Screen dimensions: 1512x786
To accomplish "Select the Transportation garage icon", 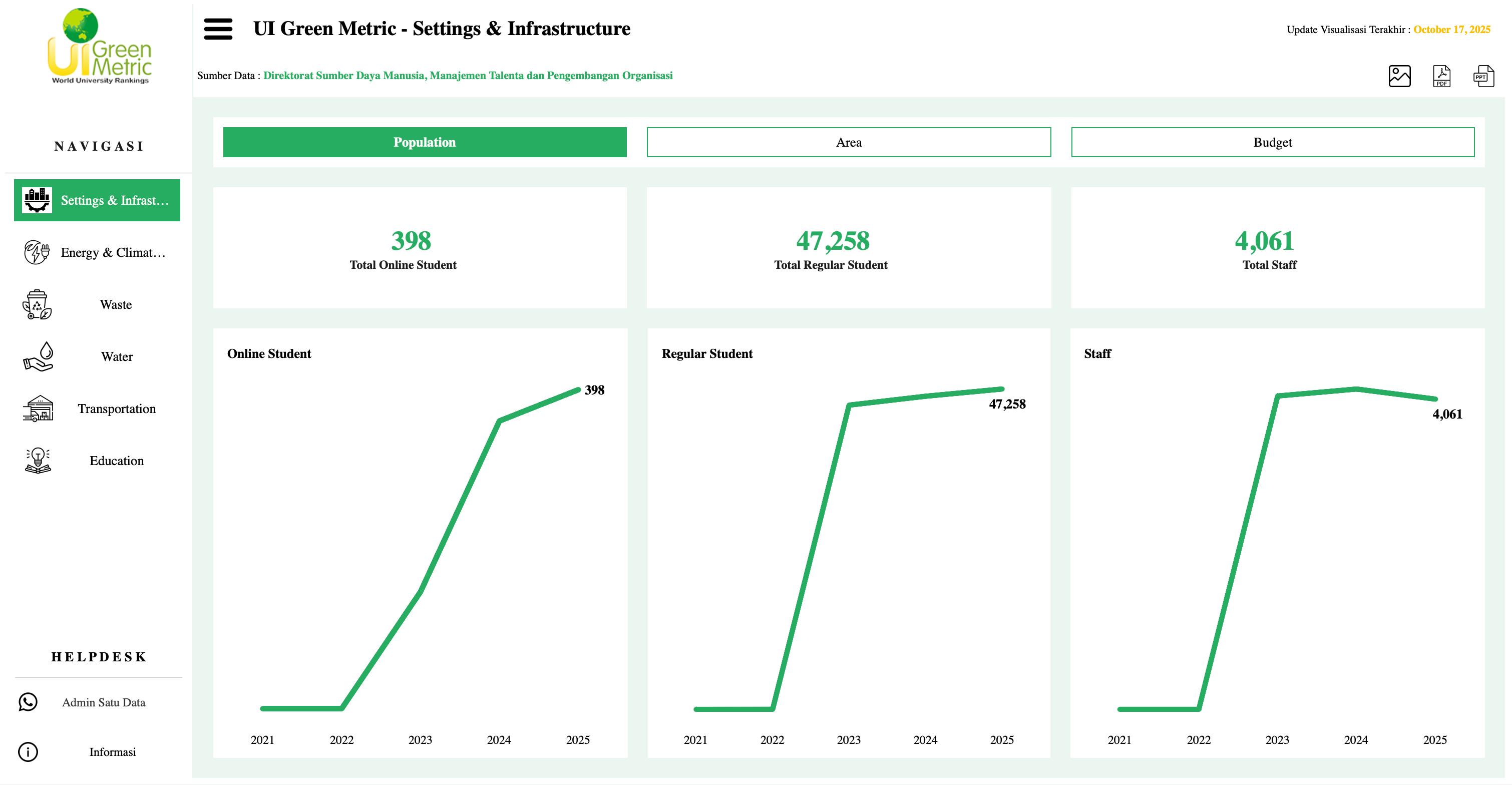I will (38, 409).
